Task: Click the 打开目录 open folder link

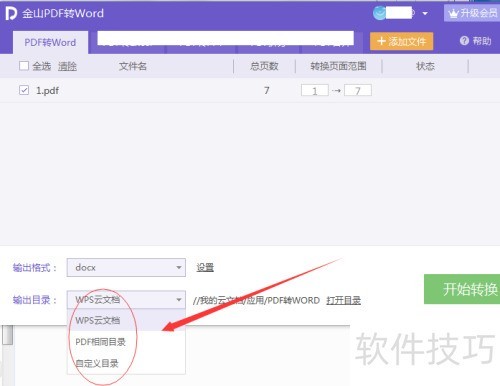Action: pos(344,300)
